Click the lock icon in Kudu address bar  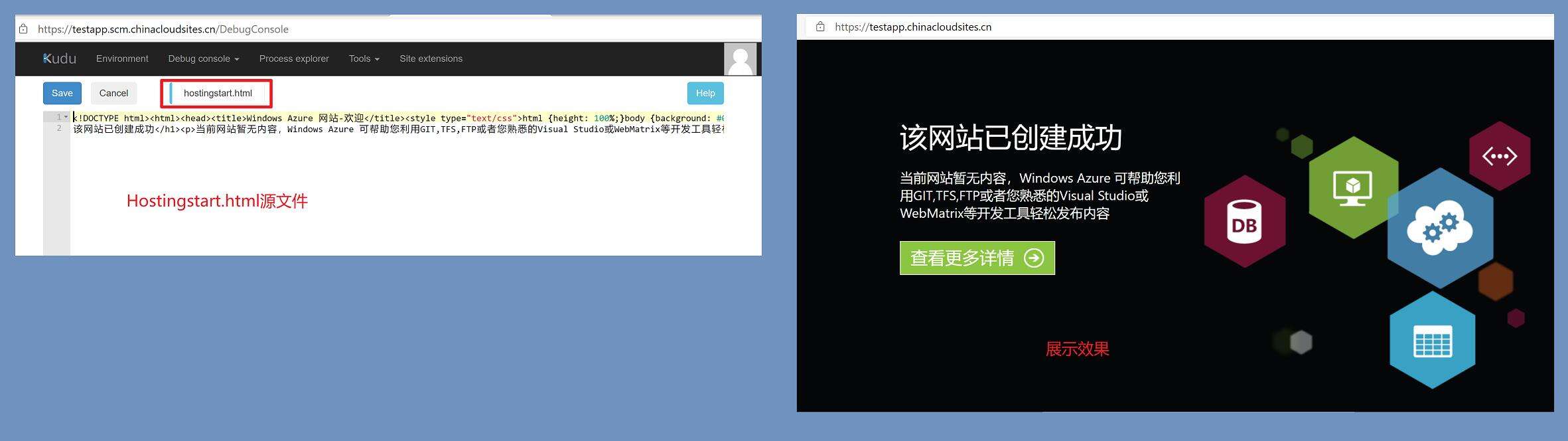coord(23,29)
